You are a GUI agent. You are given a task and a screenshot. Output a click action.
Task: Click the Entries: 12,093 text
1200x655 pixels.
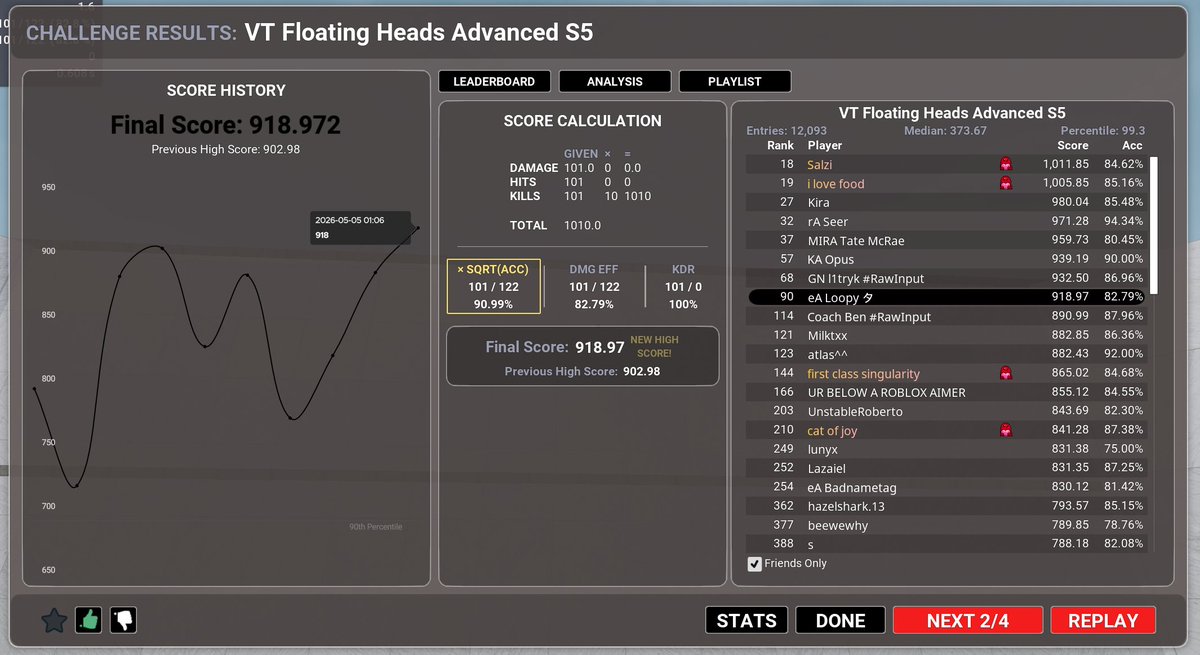pos(787,131)
